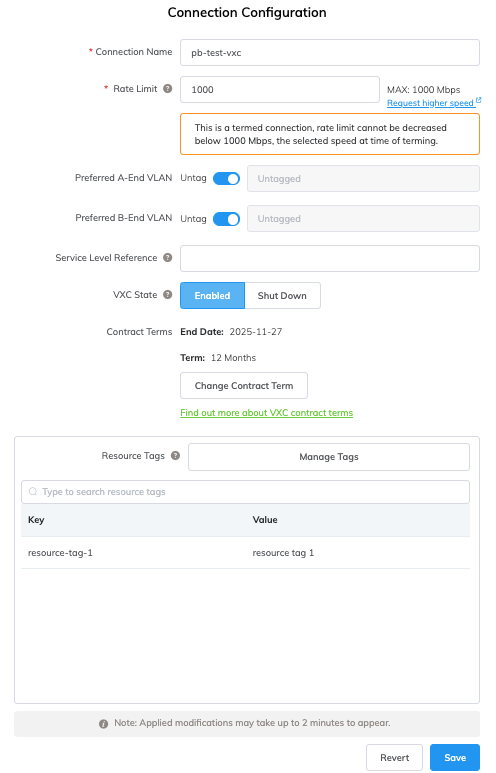
Task: Click the info icon in the modifications note
Action: 104,724
